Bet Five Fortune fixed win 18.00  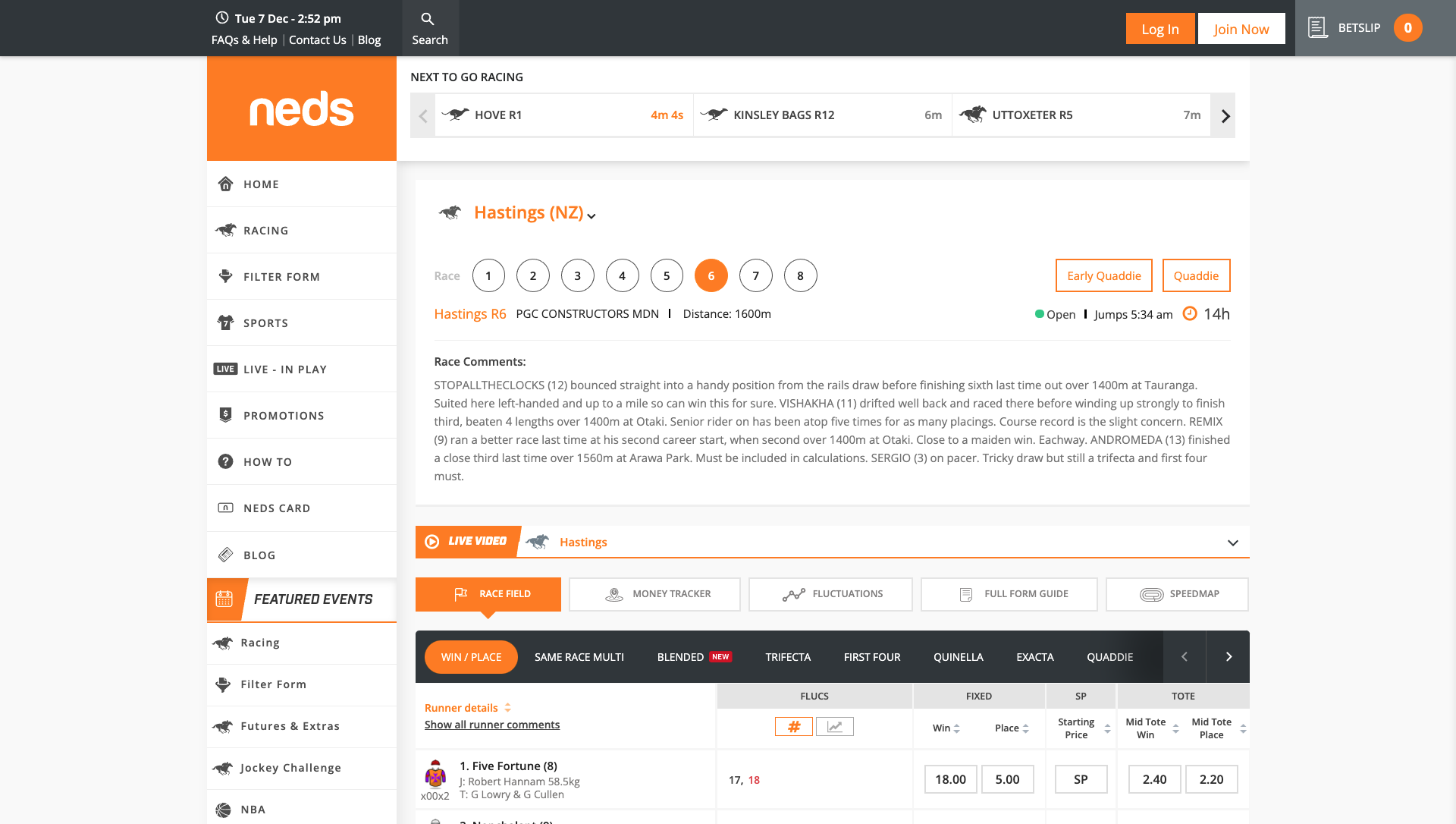click(950, 779)
